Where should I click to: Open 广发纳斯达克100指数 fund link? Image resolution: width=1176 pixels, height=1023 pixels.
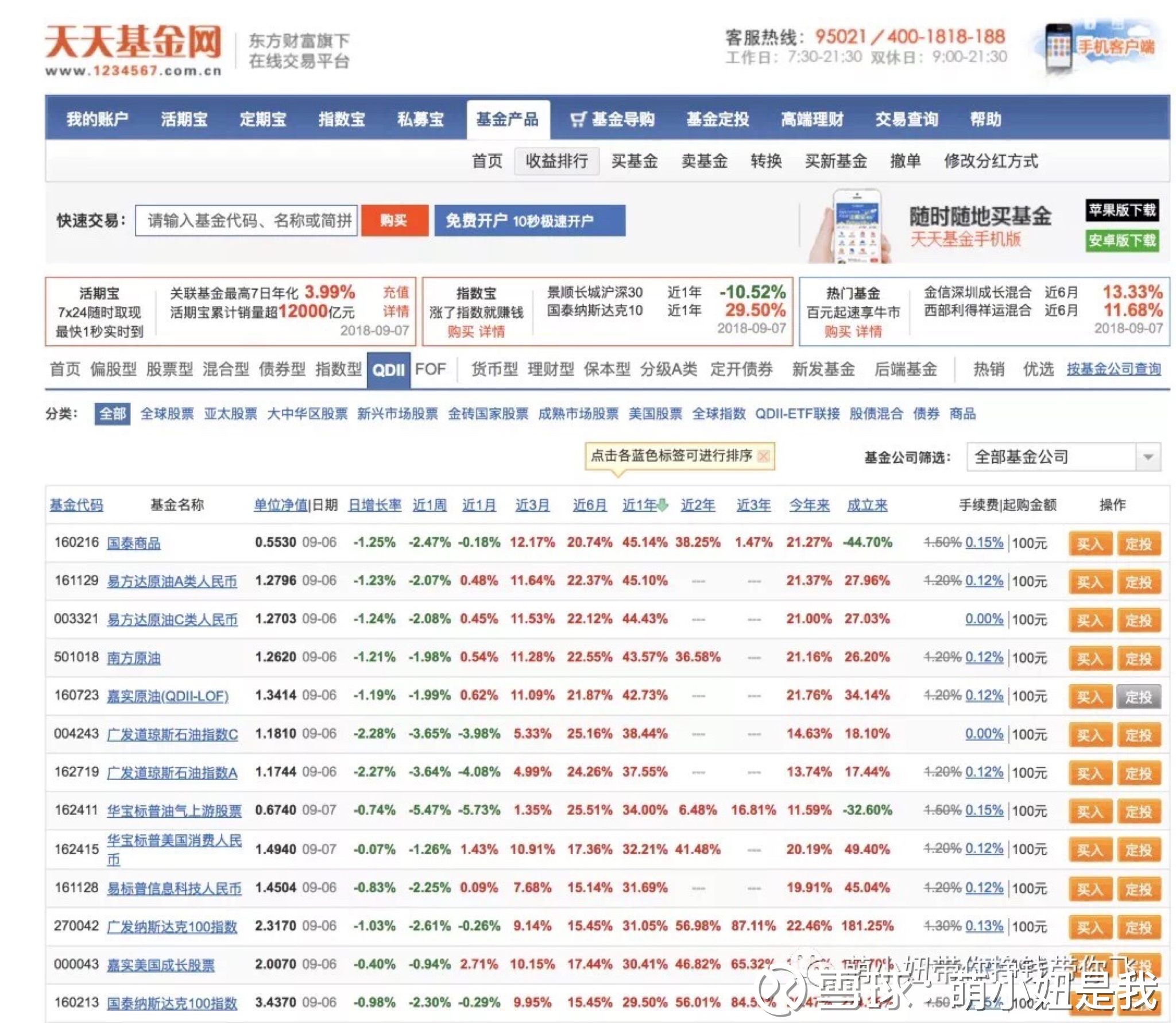tap(172, 927)
